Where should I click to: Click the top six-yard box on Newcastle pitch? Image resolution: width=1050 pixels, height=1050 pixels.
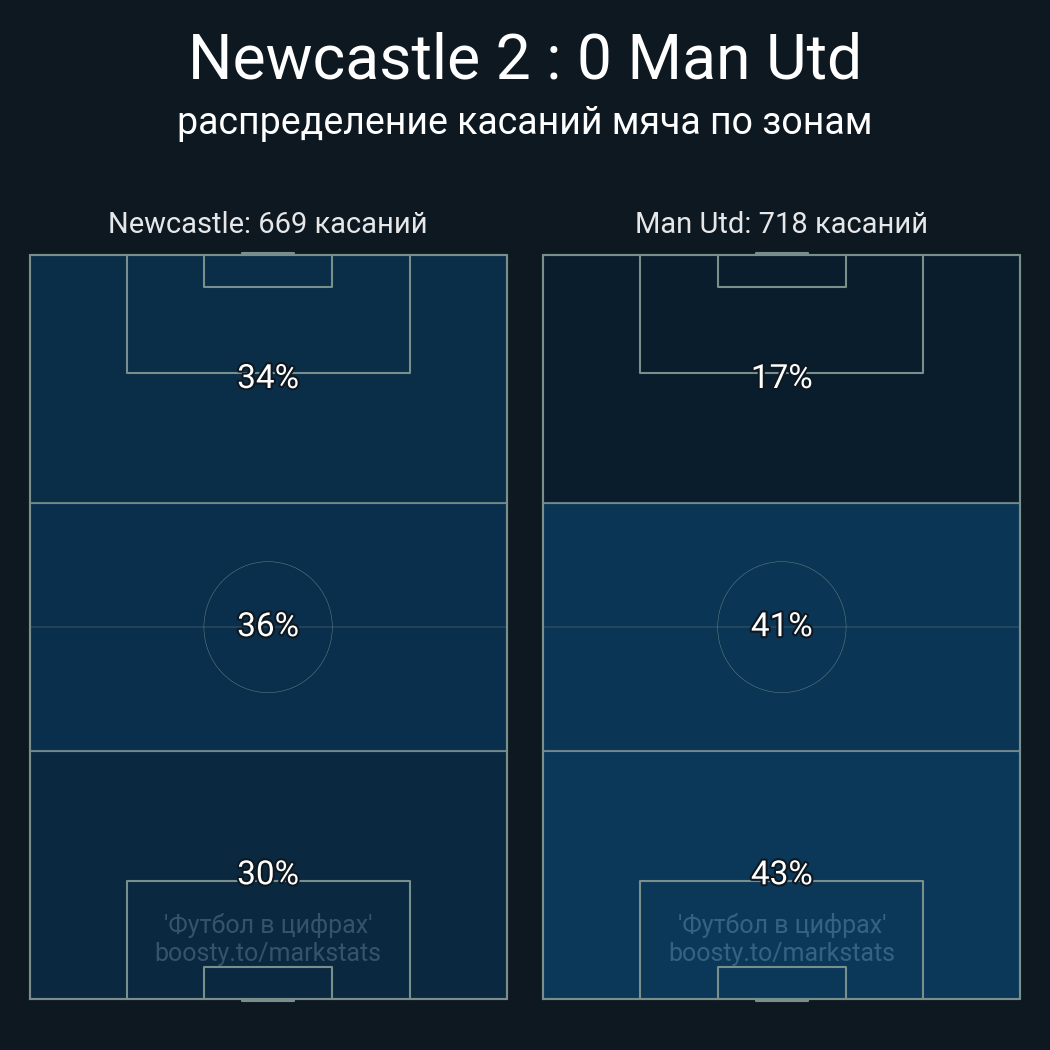tap(268, 271)
